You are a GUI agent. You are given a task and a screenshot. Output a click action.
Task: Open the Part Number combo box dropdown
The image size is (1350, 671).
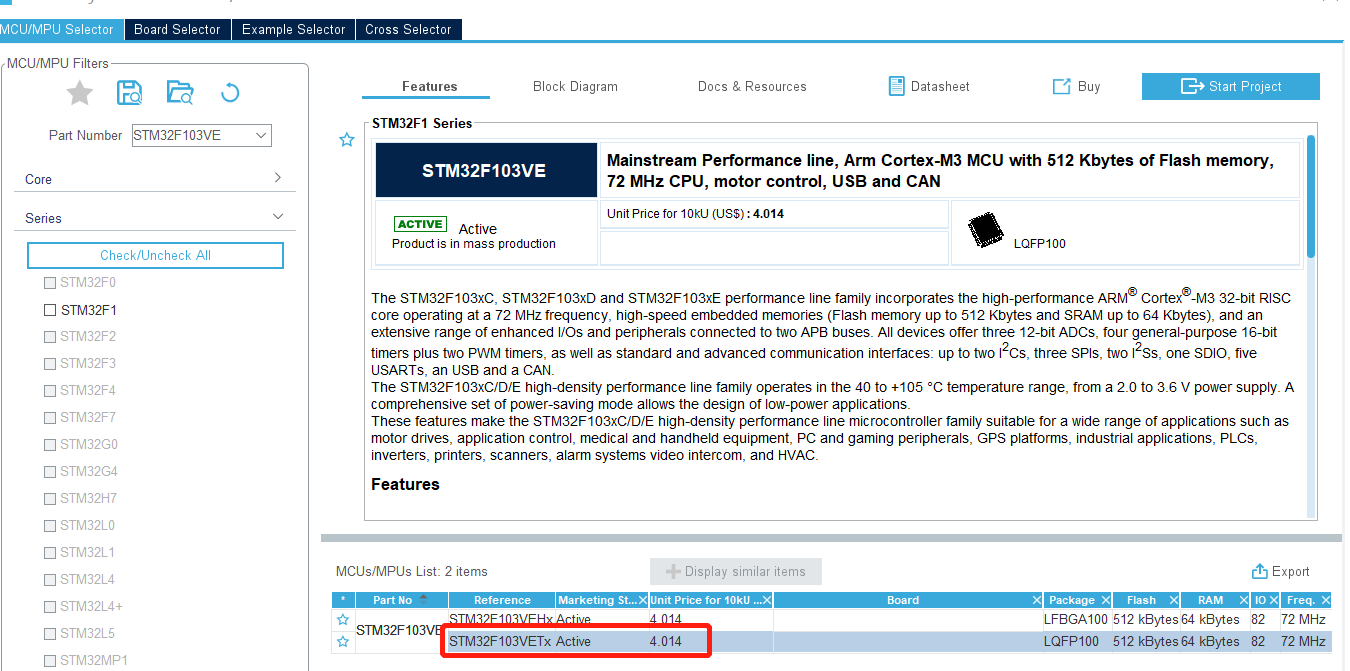[261, 135]
